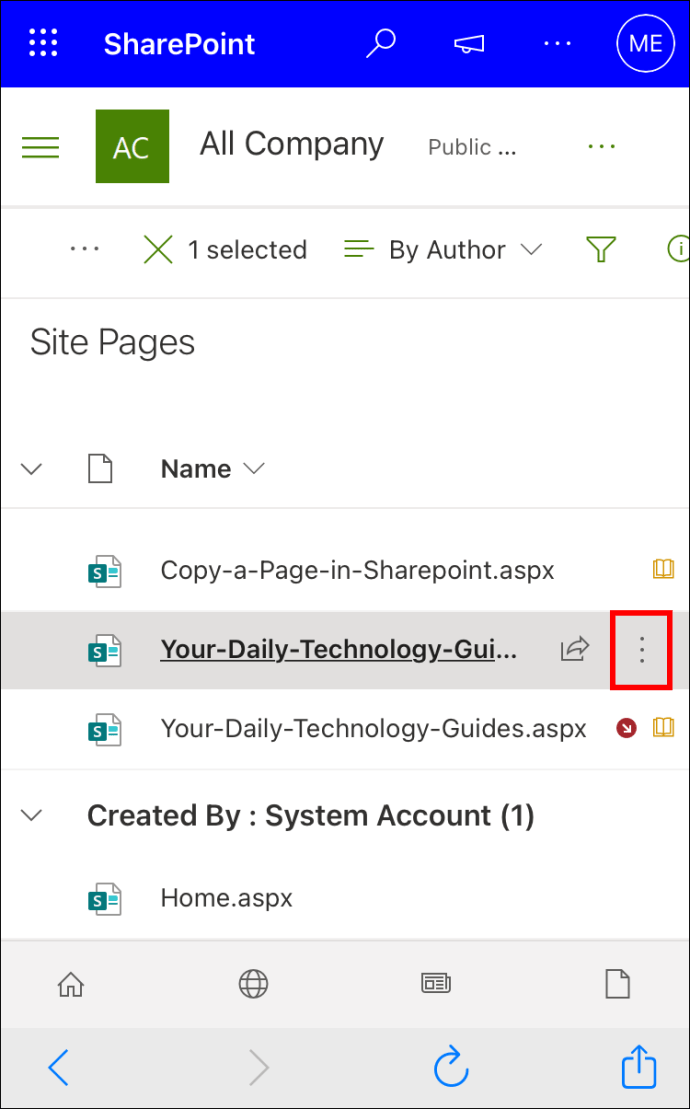The height and width of the screenshot is (1109, 690).
Task: Open the command bar overflow ellipsis
Action: click(85, 250)
